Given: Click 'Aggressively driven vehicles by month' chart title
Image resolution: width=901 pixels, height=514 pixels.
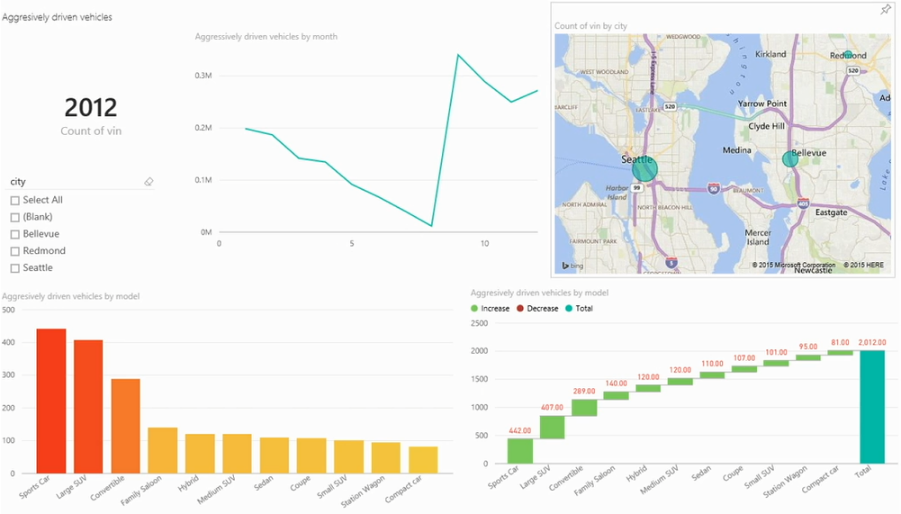Looking at the screenshot, I should (266, 36).
